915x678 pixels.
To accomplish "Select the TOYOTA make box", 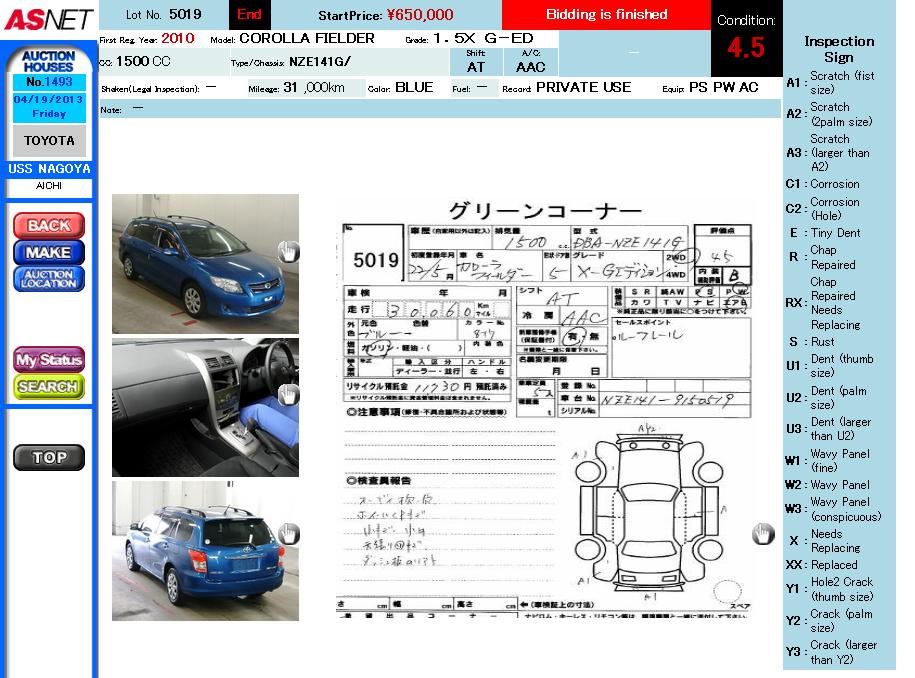I will (x=48, y=141).
